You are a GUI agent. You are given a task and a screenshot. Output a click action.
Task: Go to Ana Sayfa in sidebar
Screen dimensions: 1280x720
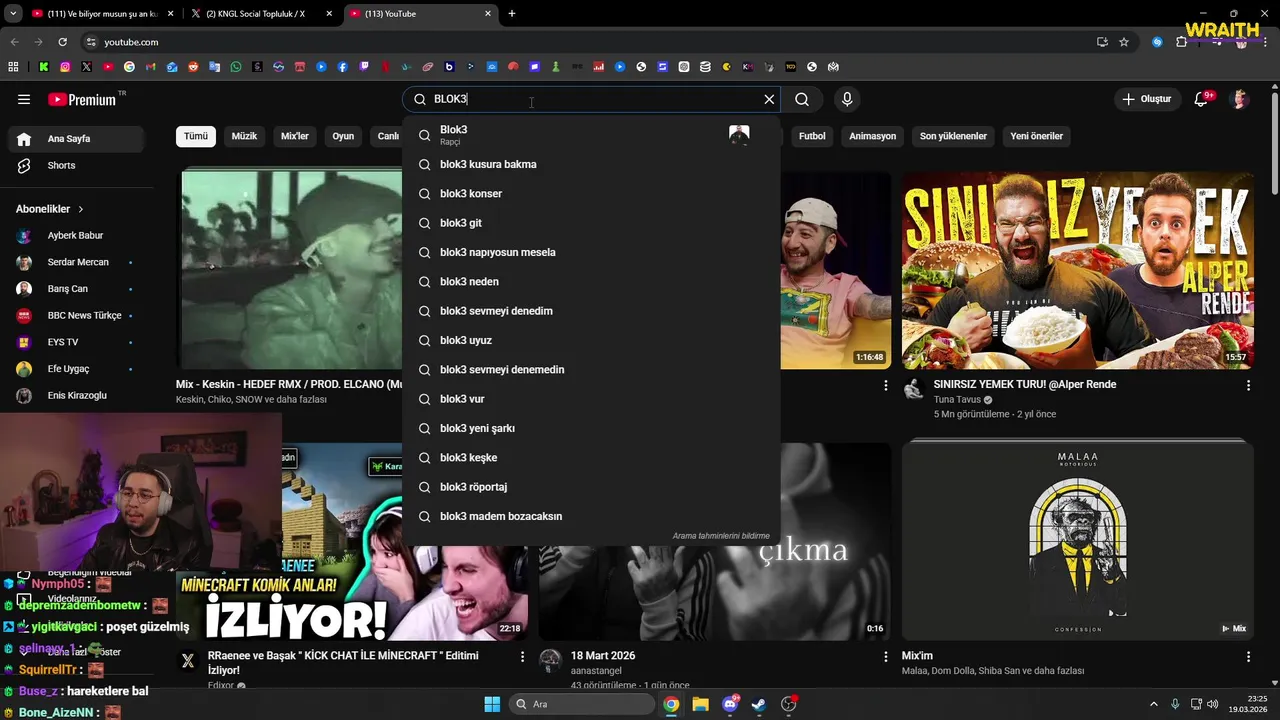[76, 139]
